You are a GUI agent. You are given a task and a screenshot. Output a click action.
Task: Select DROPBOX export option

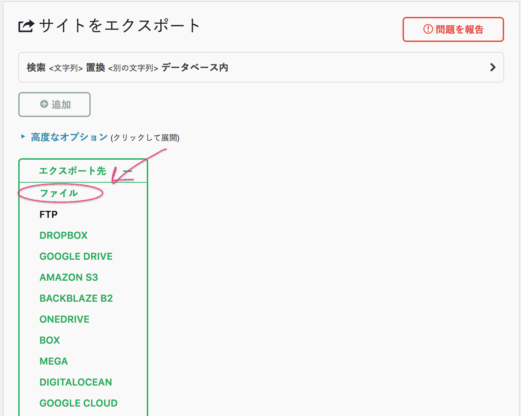[63, 235]
